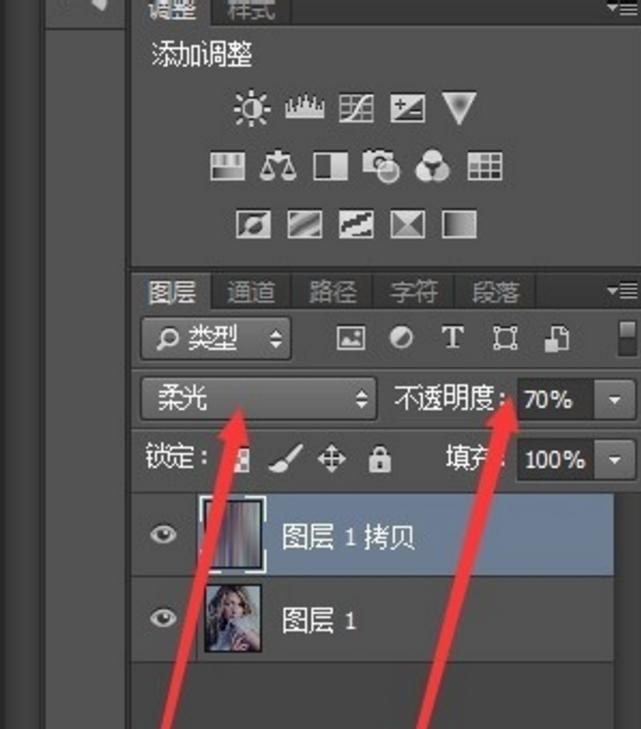This screenshot has width=641, height=729.
Task: Open the 填充 slider dropdown arrow
Action: (x=615, y=459)
